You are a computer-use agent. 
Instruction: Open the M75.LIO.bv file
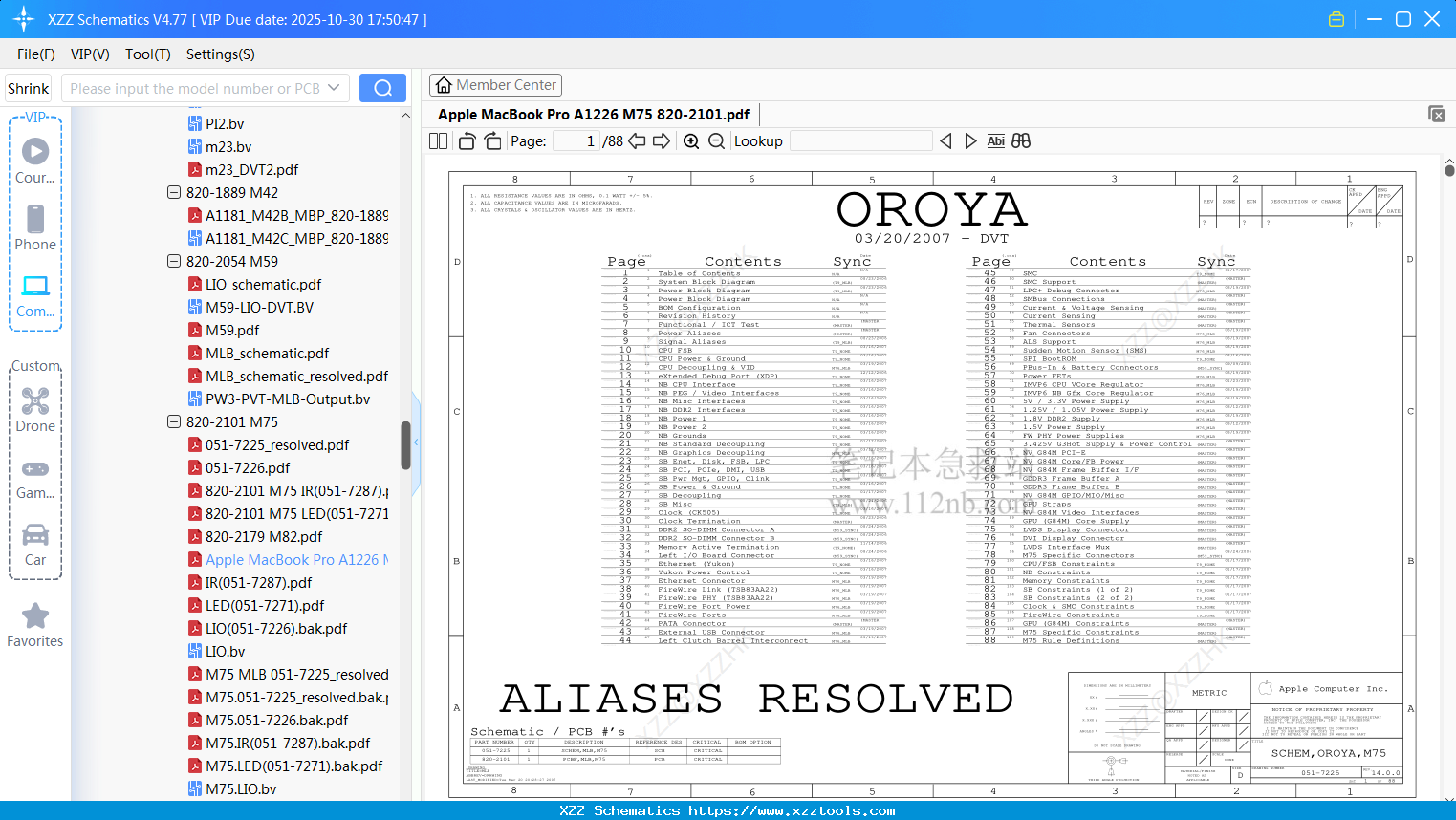pos(241,788)
